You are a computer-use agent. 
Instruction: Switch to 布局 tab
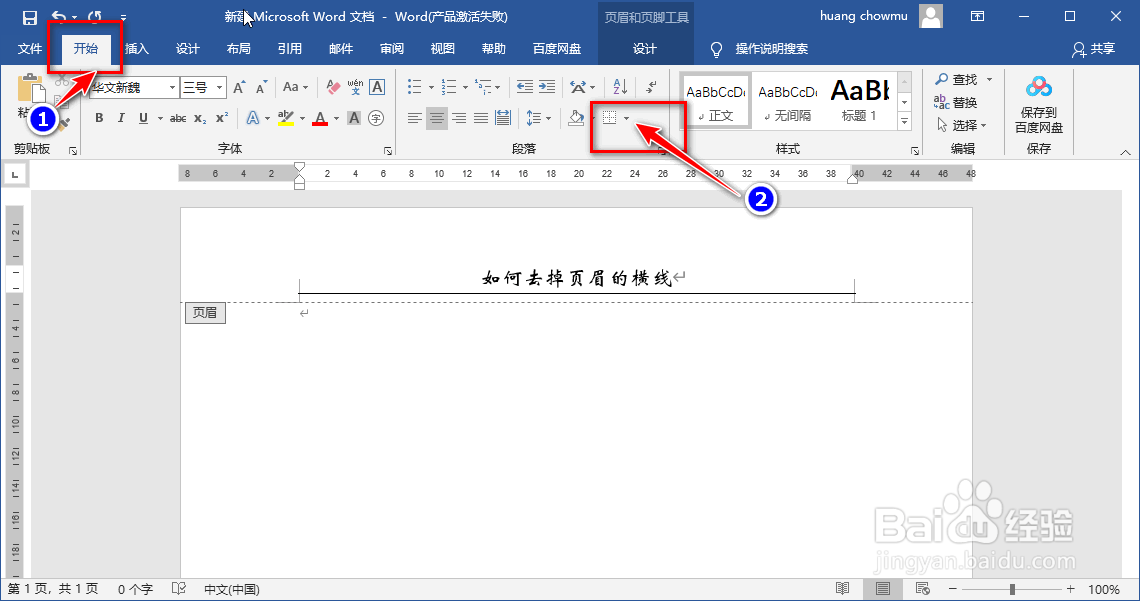238,49
